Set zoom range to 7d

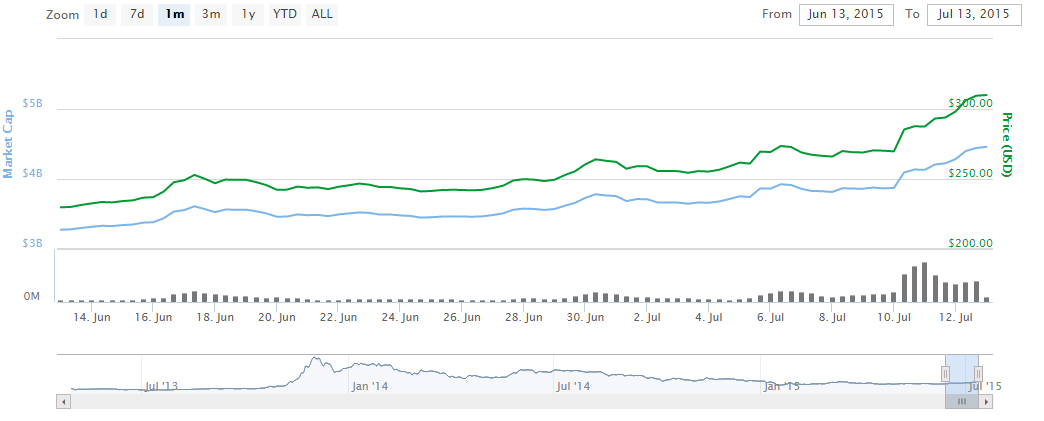tap(138, 14)
